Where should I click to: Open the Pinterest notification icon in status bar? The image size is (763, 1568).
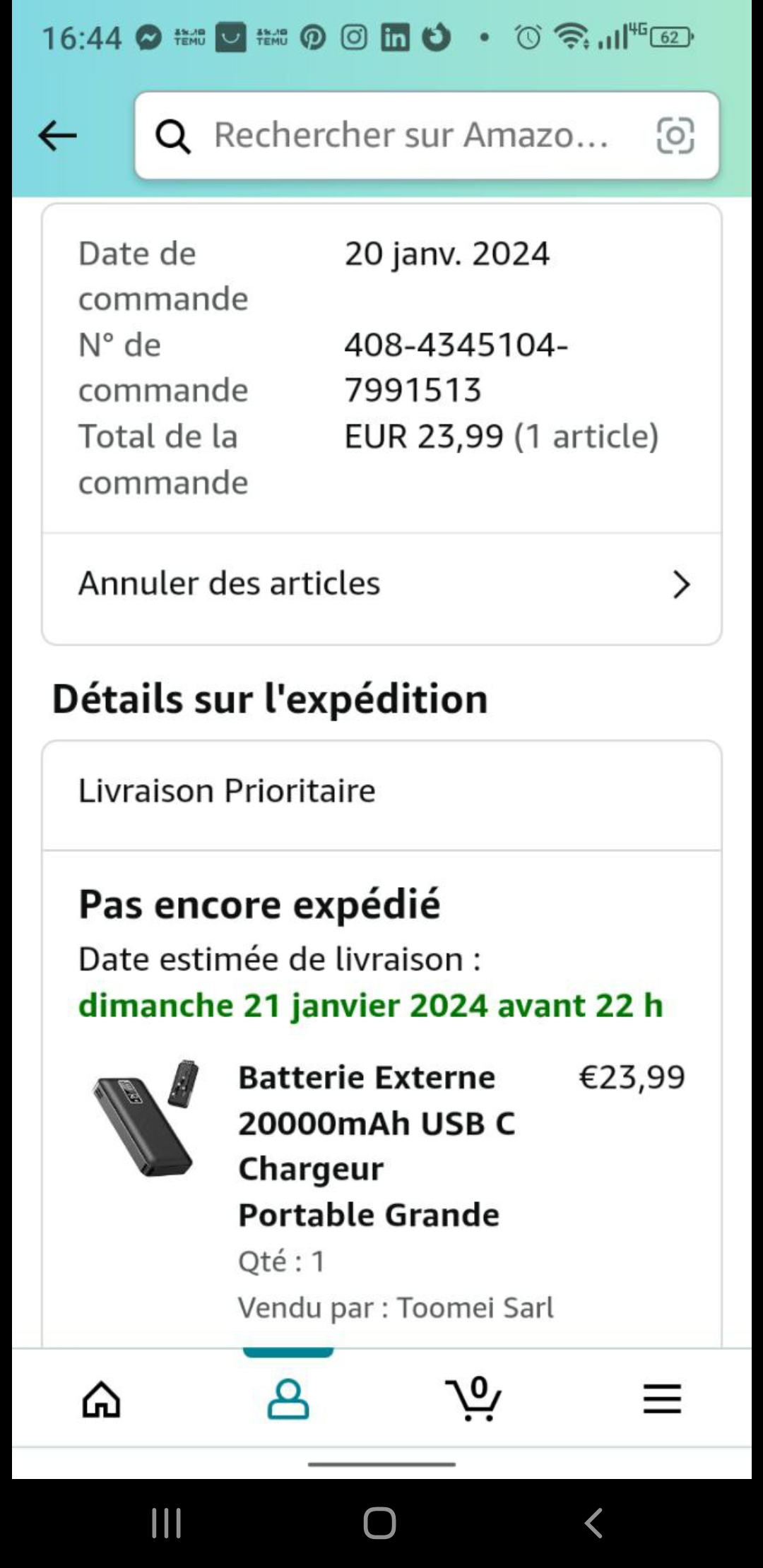pos(313,37)
